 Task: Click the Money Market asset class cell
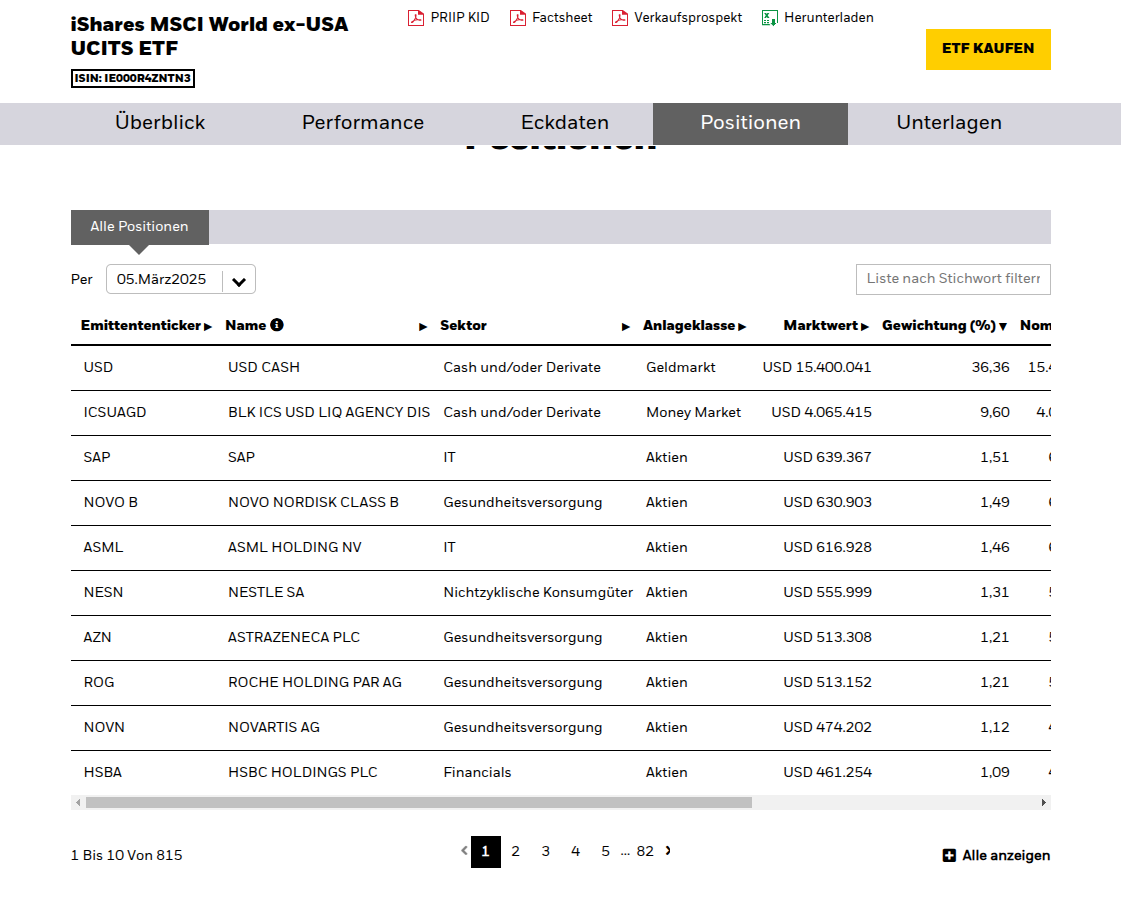(693, 412)
